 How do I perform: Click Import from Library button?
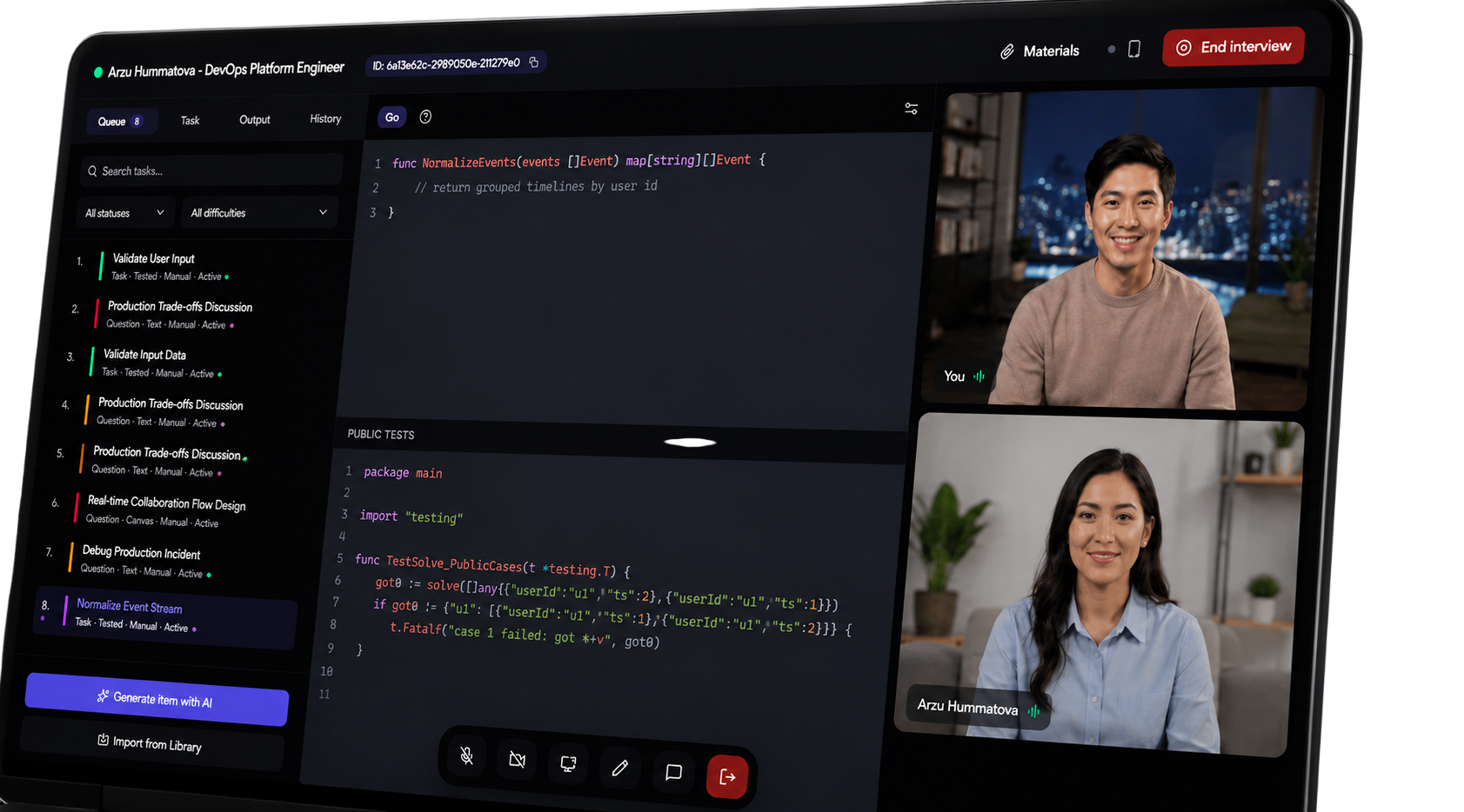(x=152, y=744)
